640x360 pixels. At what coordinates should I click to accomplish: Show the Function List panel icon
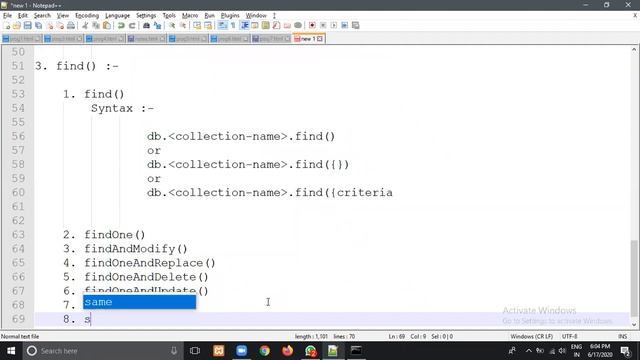[x=276, y=25]
